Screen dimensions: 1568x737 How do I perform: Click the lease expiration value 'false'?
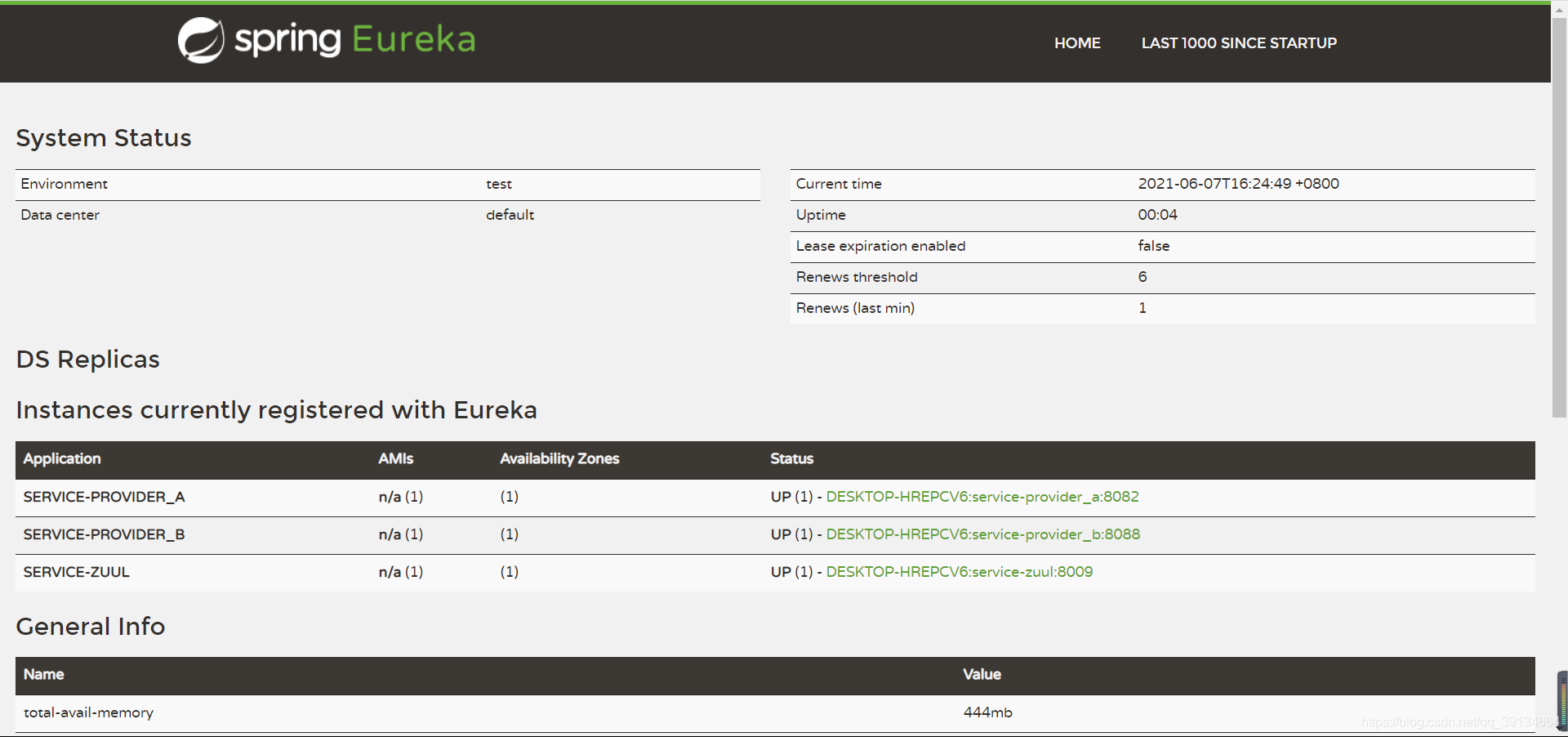(1154, 246)
